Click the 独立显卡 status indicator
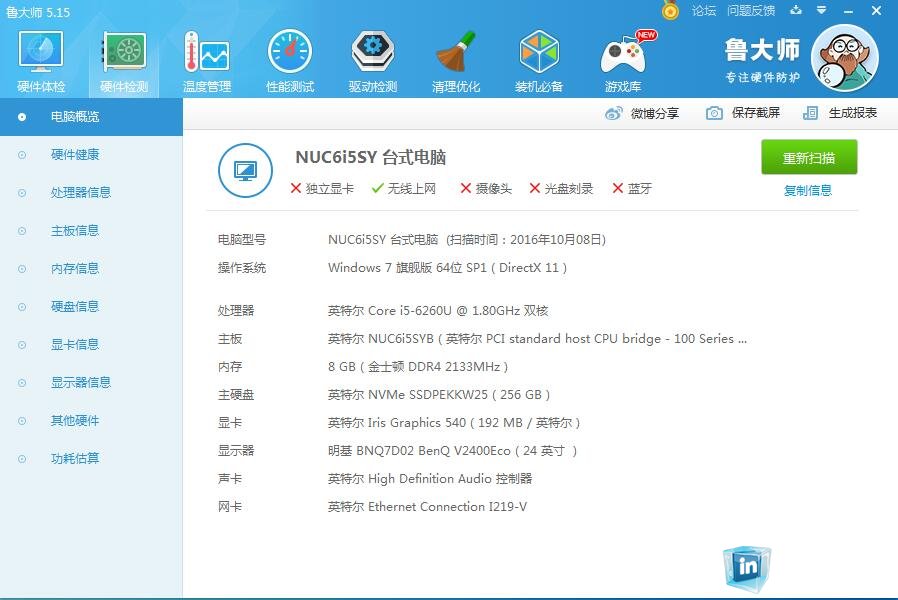 tap(322, 188)
